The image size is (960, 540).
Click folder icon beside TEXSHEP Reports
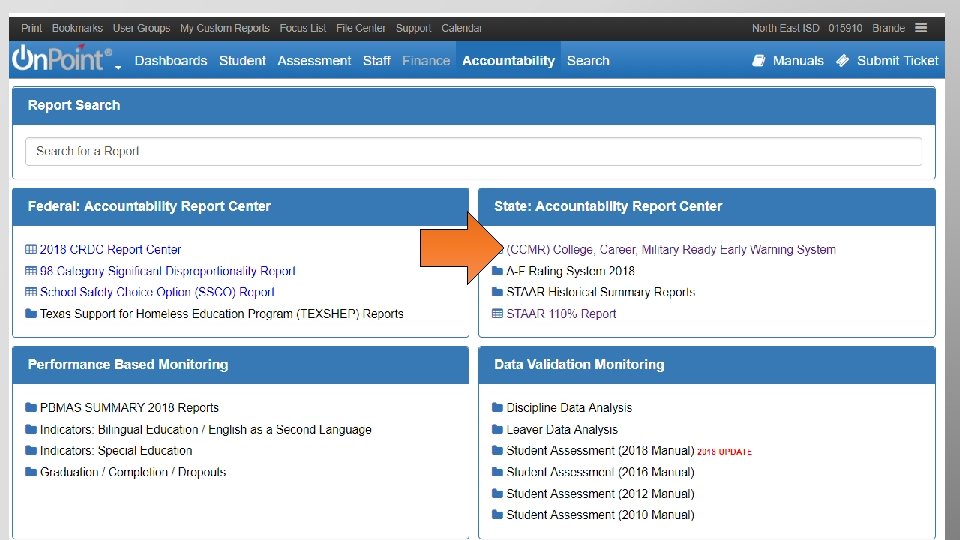click(x=31, y=313)
